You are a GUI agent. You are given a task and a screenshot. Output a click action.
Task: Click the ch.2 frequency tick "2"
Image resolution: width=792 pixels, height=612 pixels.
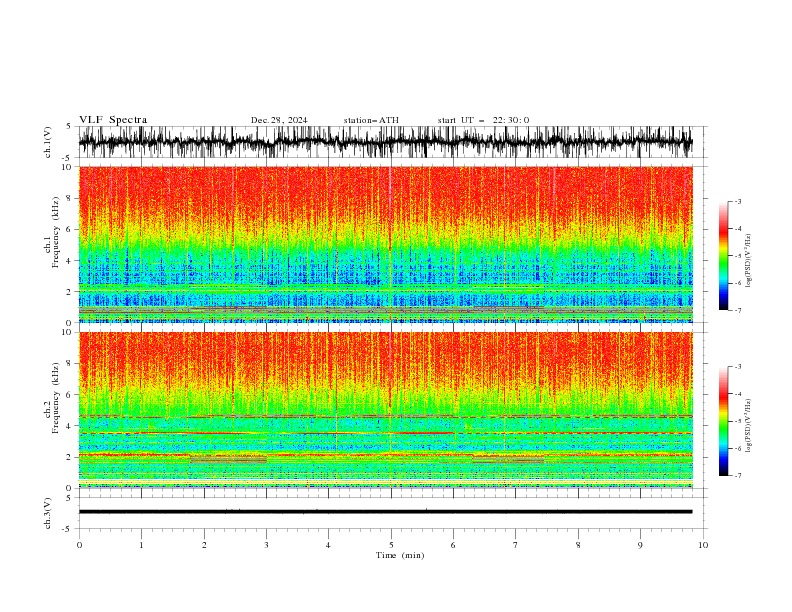pyautogui.click(x=70, y=457)
